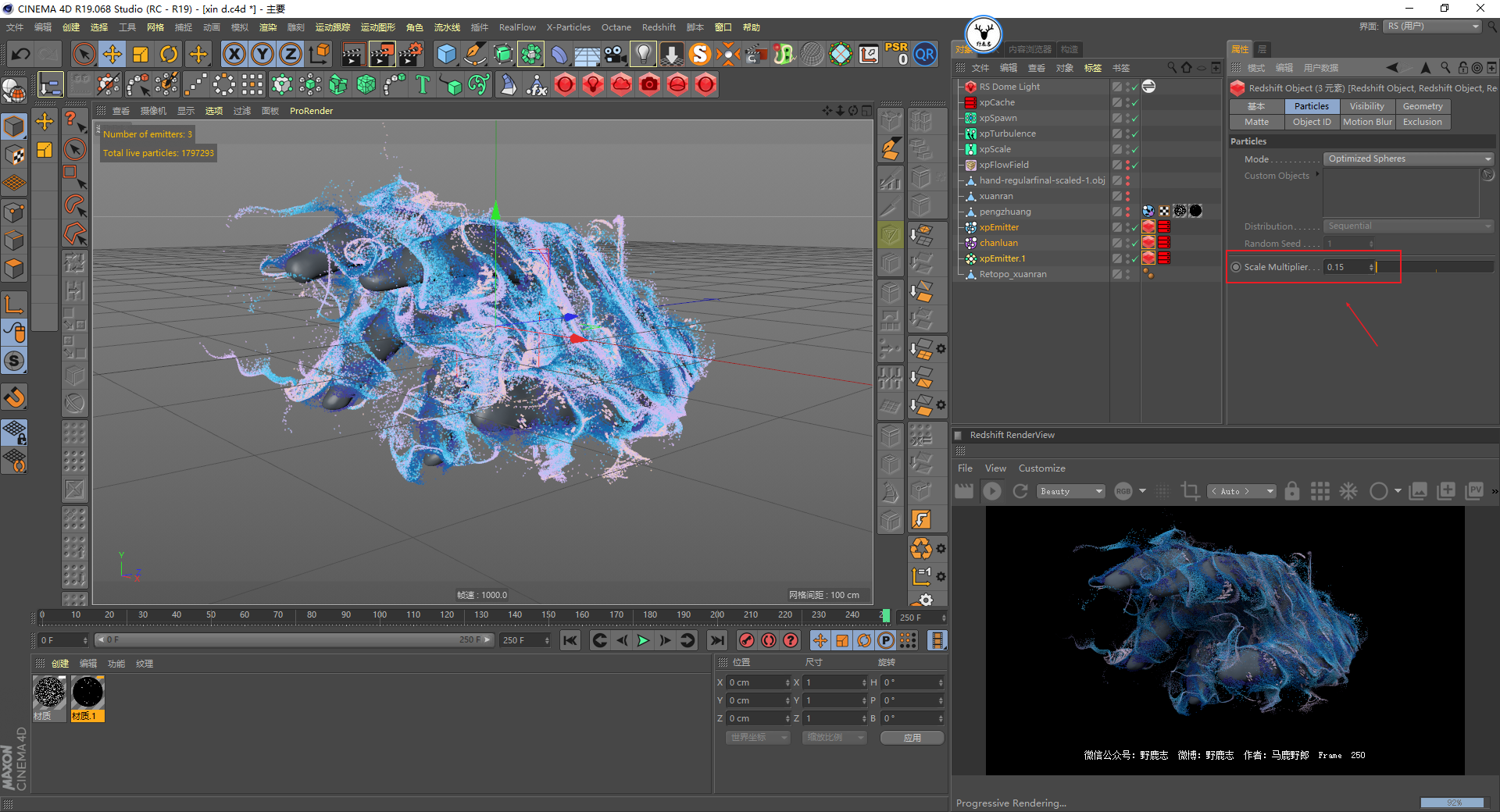1500x812 pixels.
Task: Open the Object ID tab button
Action: coord(1312,122)
